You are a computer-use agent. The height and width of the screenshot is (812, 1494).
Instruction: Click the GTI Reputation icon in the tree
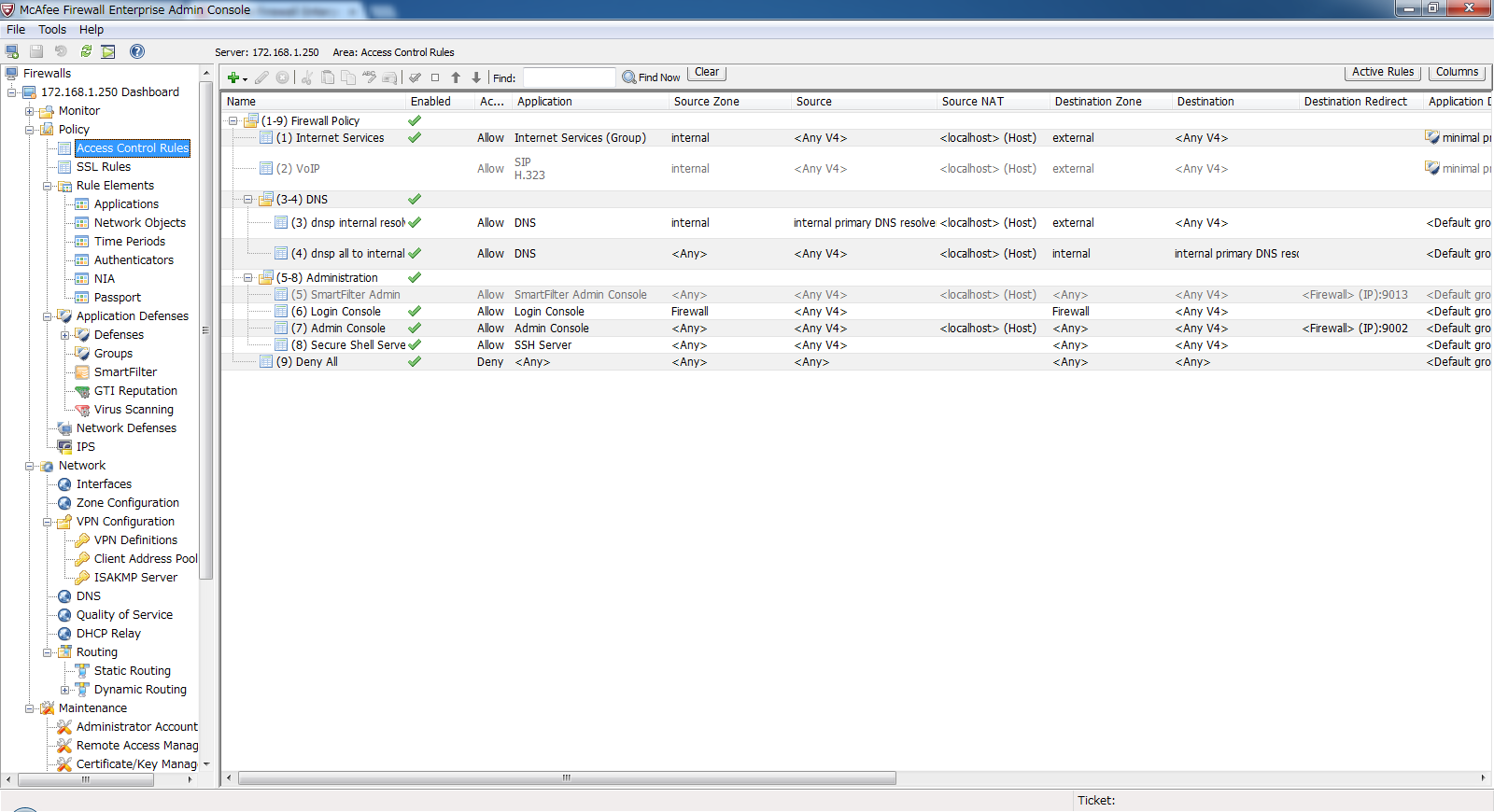(x=82, y=391)
